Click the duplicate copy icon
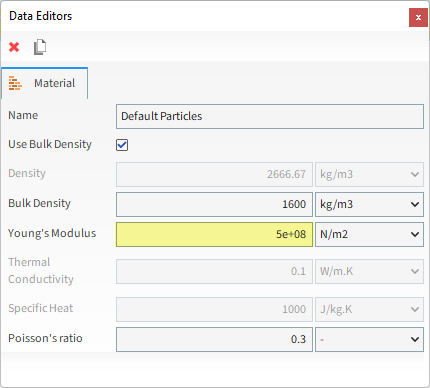 40,47
